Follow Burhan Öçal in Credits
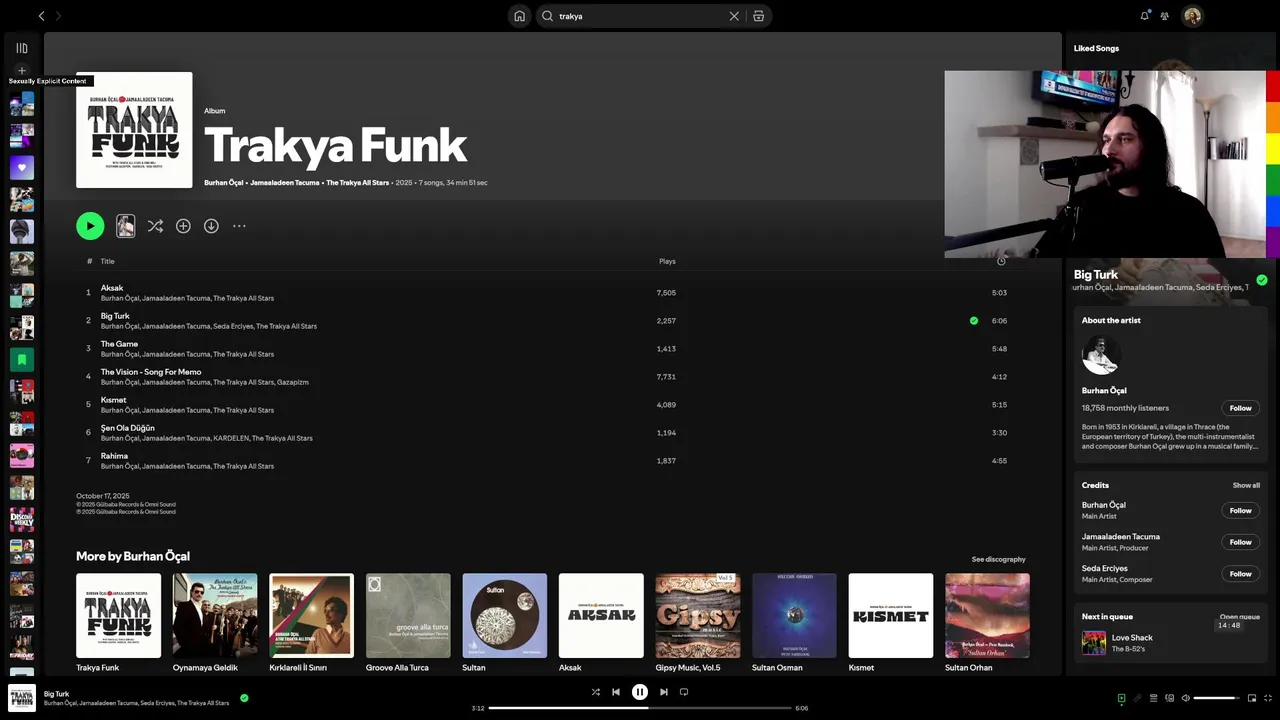 [1240, 510]
